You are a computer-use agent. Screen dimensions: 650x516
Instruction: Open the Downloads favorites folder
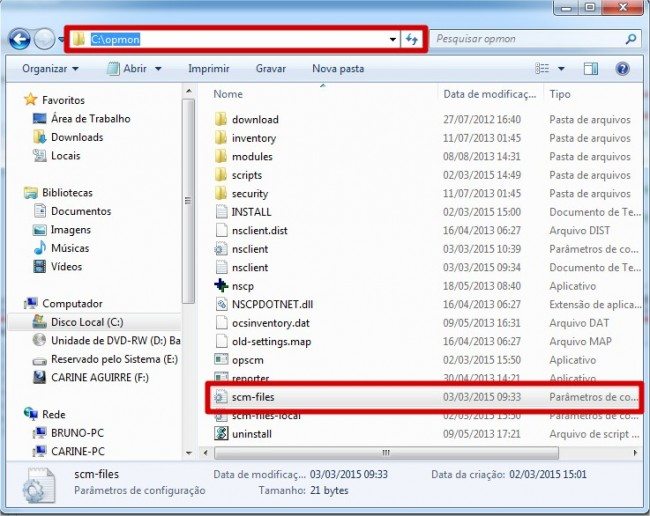(77, 137)
